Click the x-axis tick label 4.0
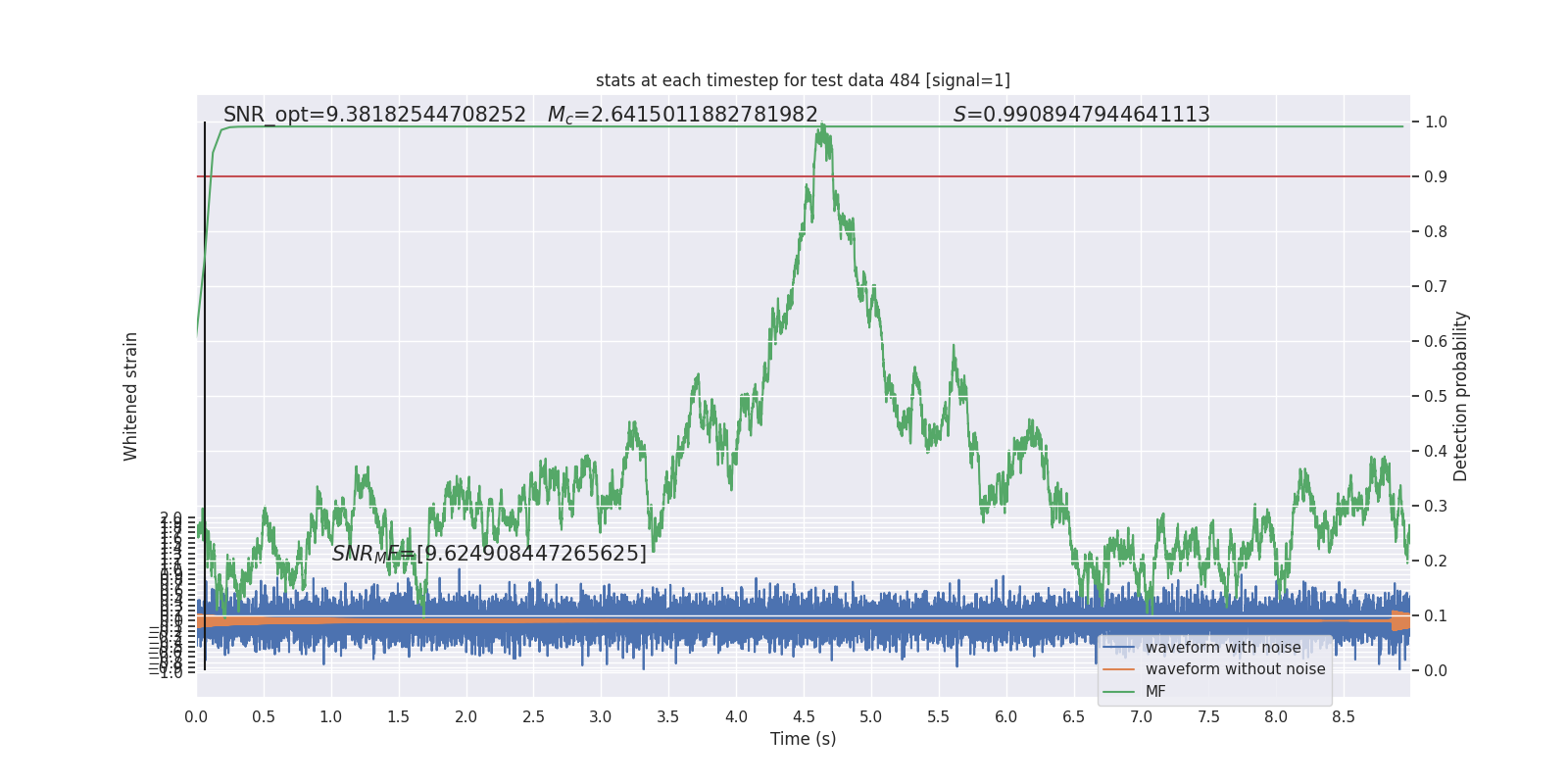Screen dimensions: 1568x784 736,717
